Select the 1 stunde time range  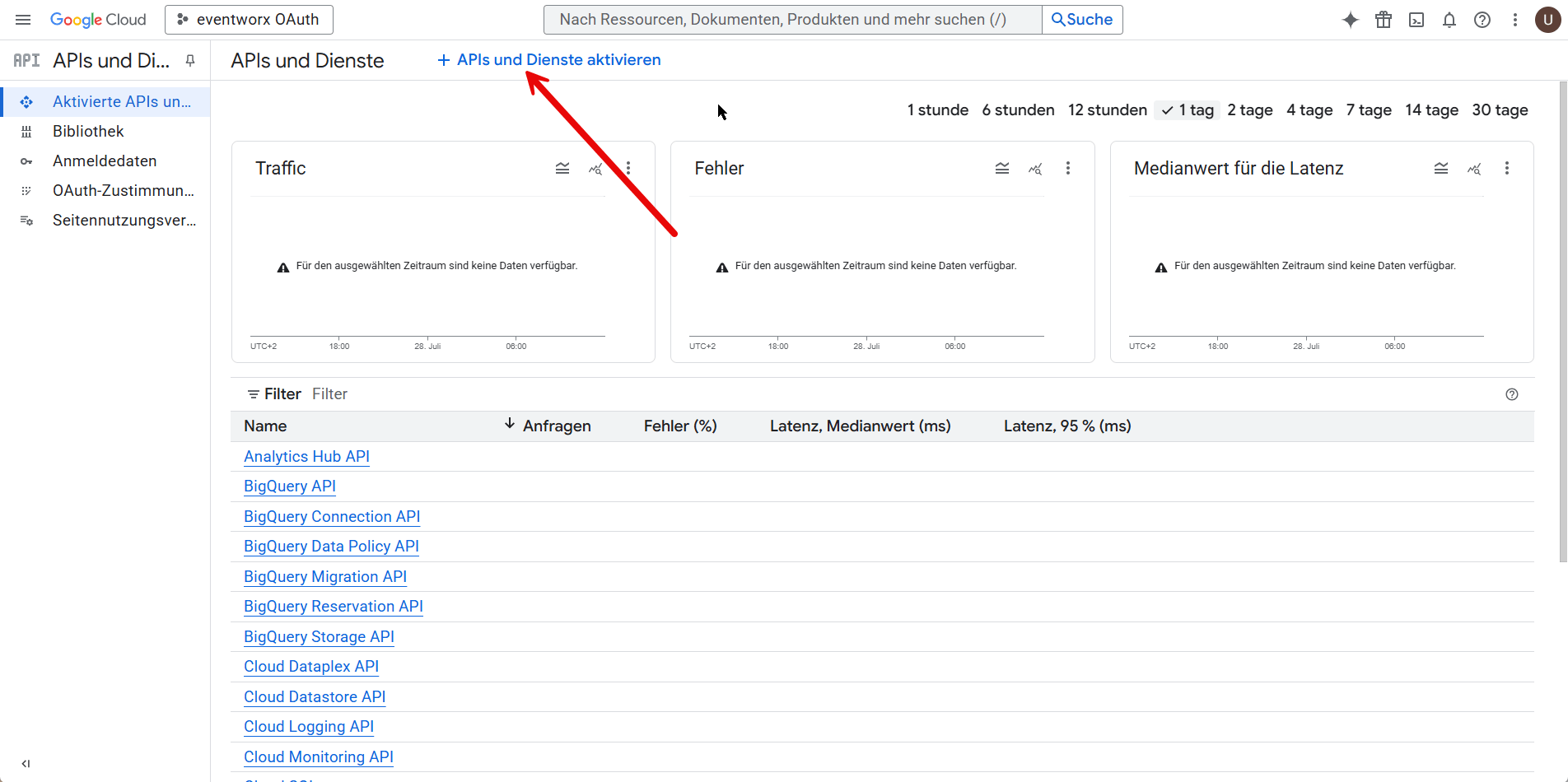coord(938,110)
